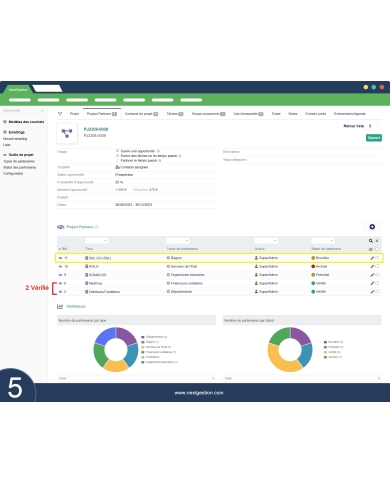Click the Contacts assignés users icon
390x484 pixels.
click(117, 167)
